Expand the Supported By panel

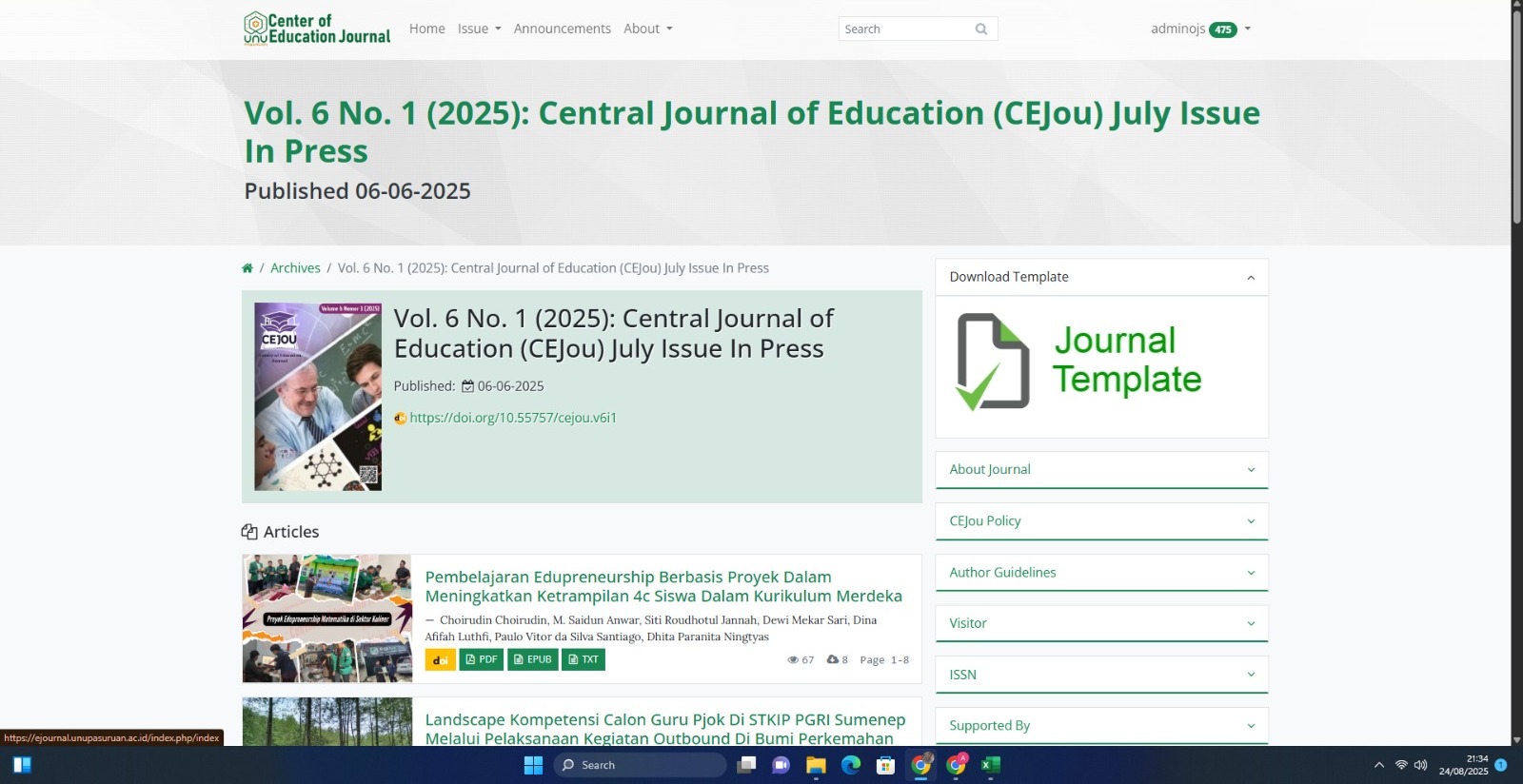point(1101,725)
